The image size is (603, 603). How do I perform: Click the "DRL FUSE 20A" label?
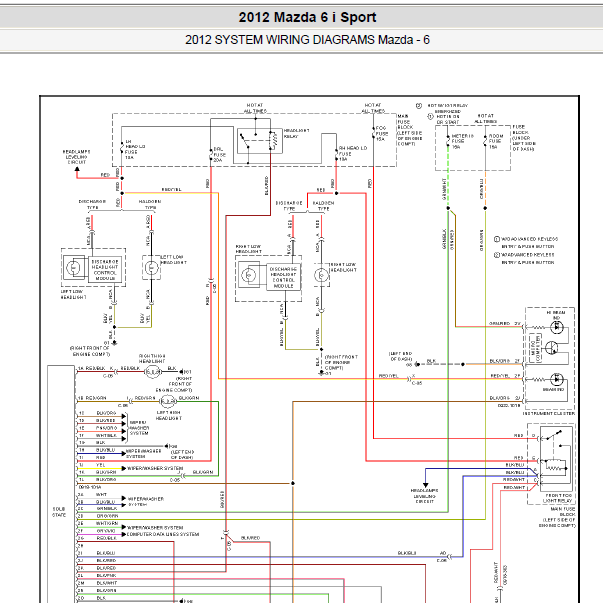coord(220,155)
